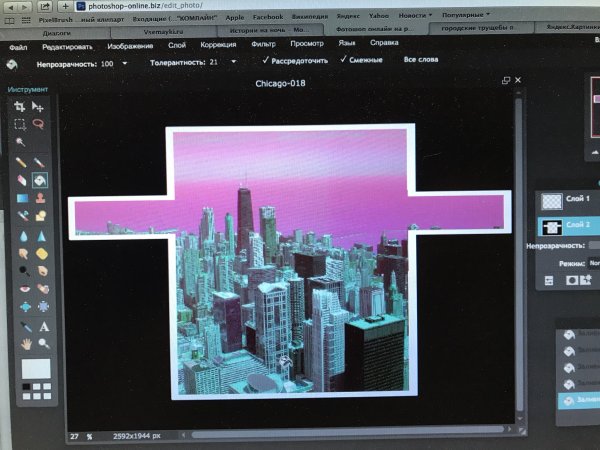Viewport: 600px width, 450px height.
Task: Choose the Lasso tool
Action: click(x=39, y=124)
